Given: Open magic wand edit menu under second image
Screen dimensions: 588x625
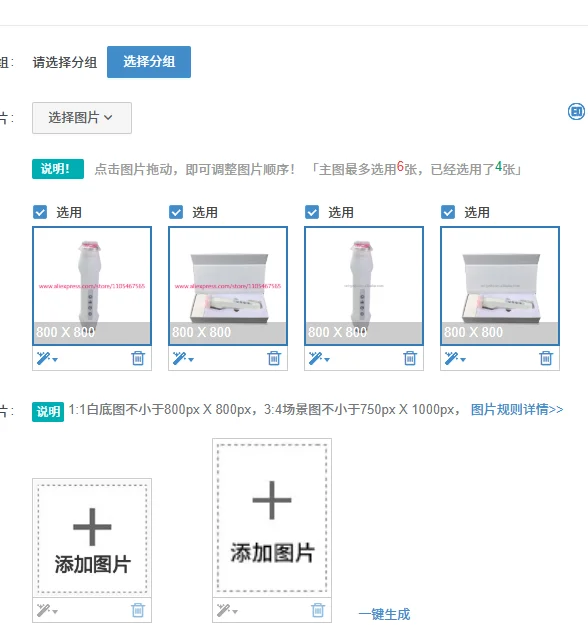Looking at the screenshot, I should (183, 358).
